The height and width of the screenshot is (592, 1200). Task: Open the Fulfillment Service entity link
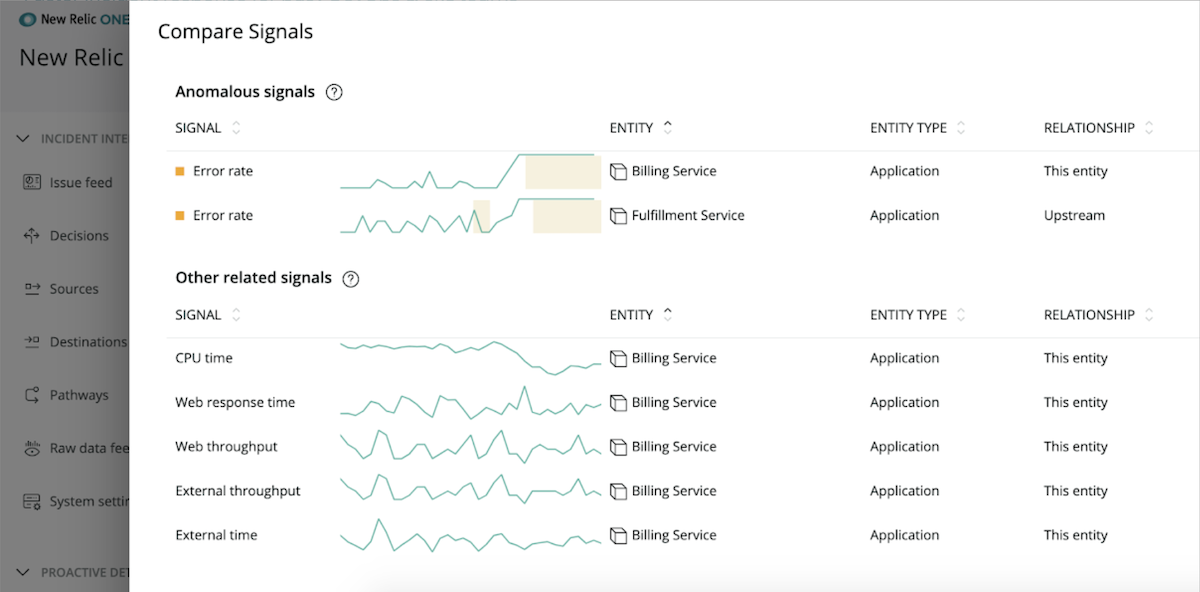(x=688, y=215)
